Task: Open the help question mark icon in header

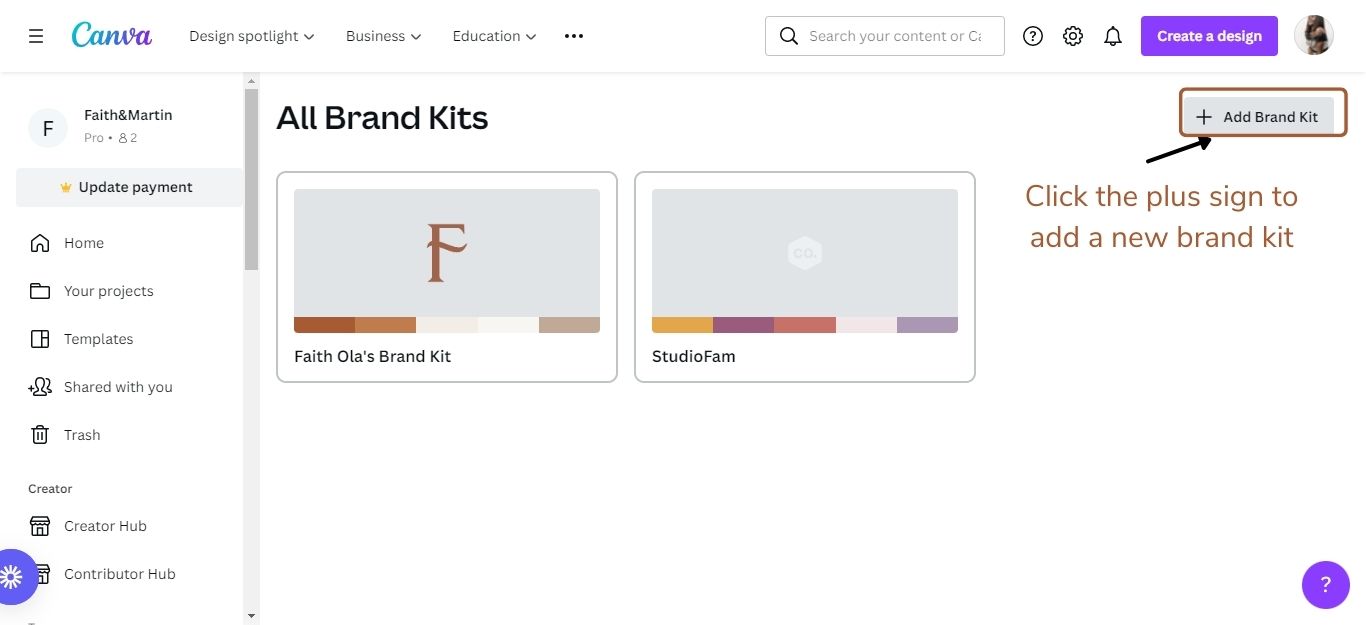Action: coord(1033,36)
